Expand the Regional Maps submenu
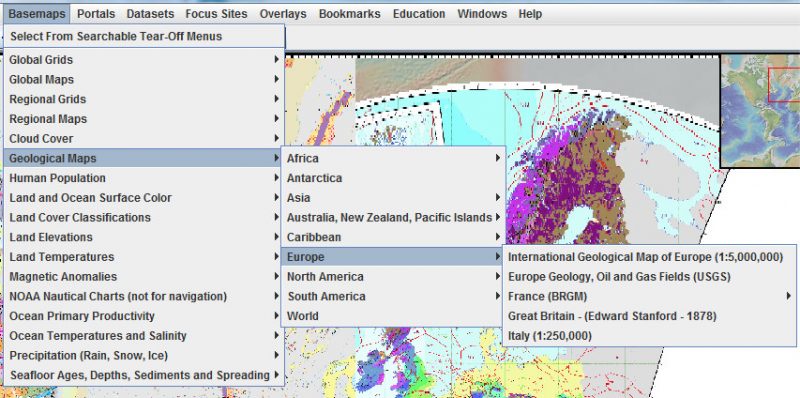This screenshot has height=398, width=800. [144, 119]
